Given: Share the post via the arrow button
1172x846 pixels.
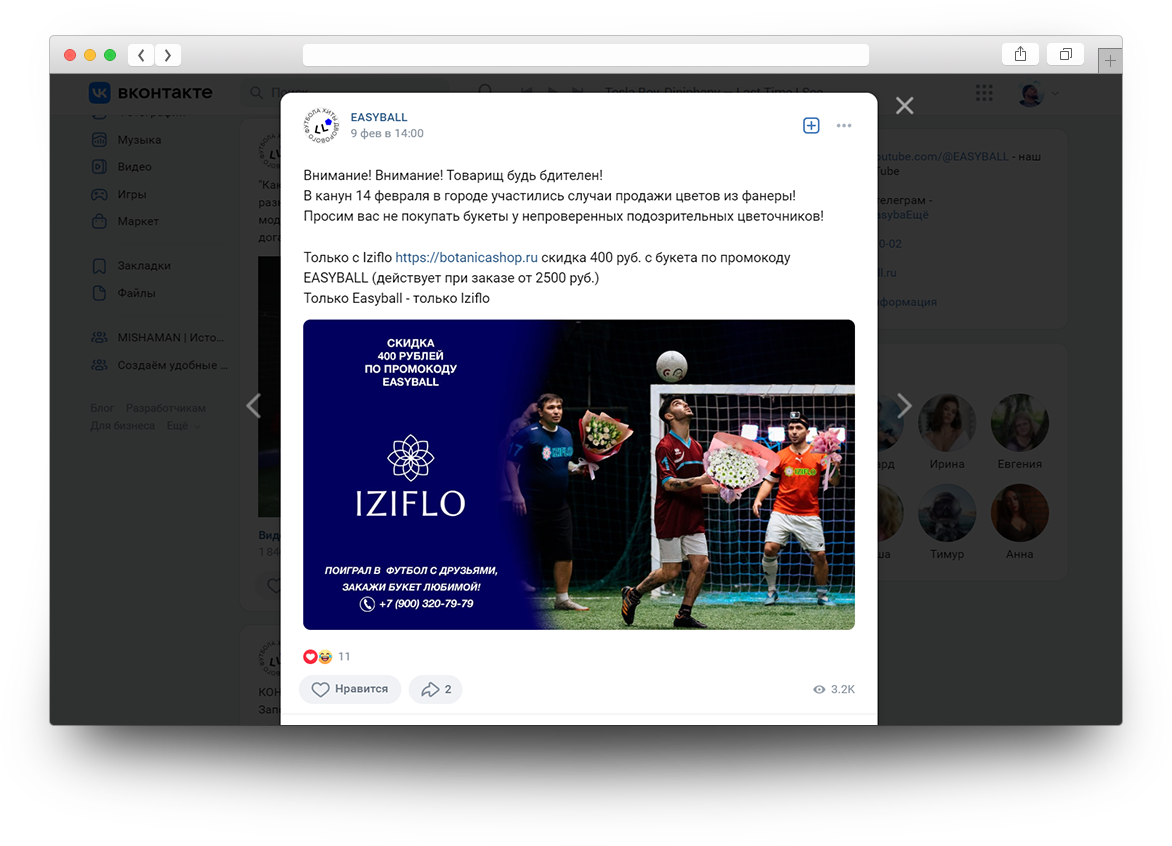Looking at the screenshot, I should click(436, 689).
